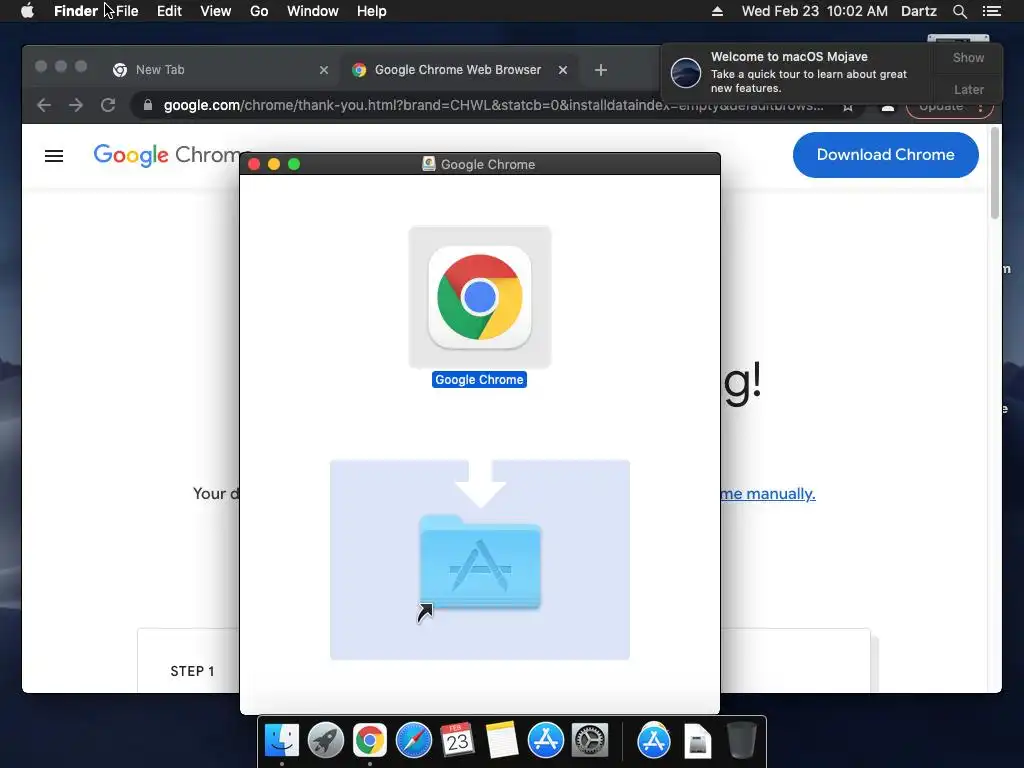Viewport: 1024px width, 768px height.
Task: Click the page vertical scrollbar in Chrome
Action: pyautogui.click(x=995, y=173)
